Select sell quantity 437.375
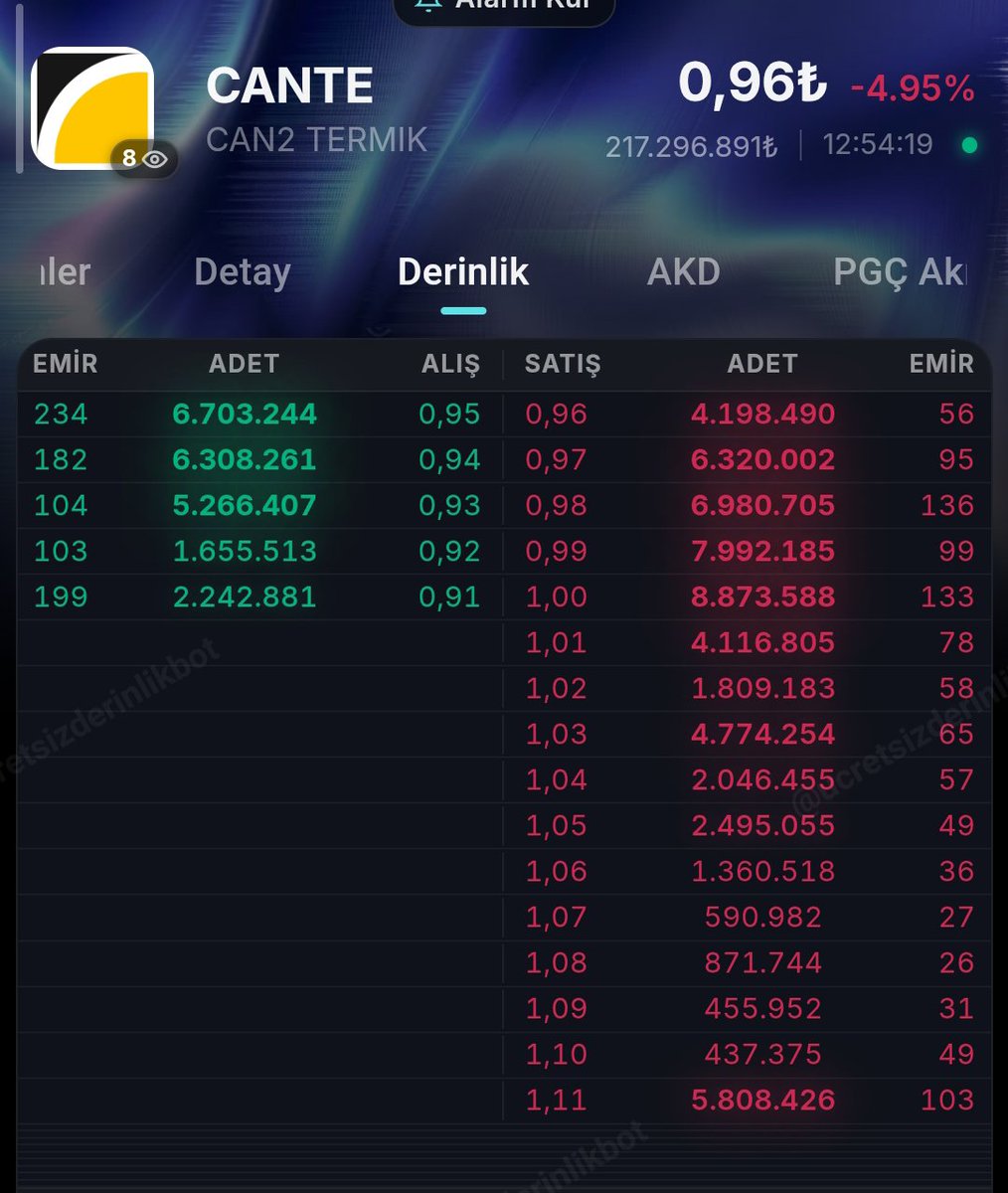The width and height of the screenshot is (1008, 1193). [763, 1054]
